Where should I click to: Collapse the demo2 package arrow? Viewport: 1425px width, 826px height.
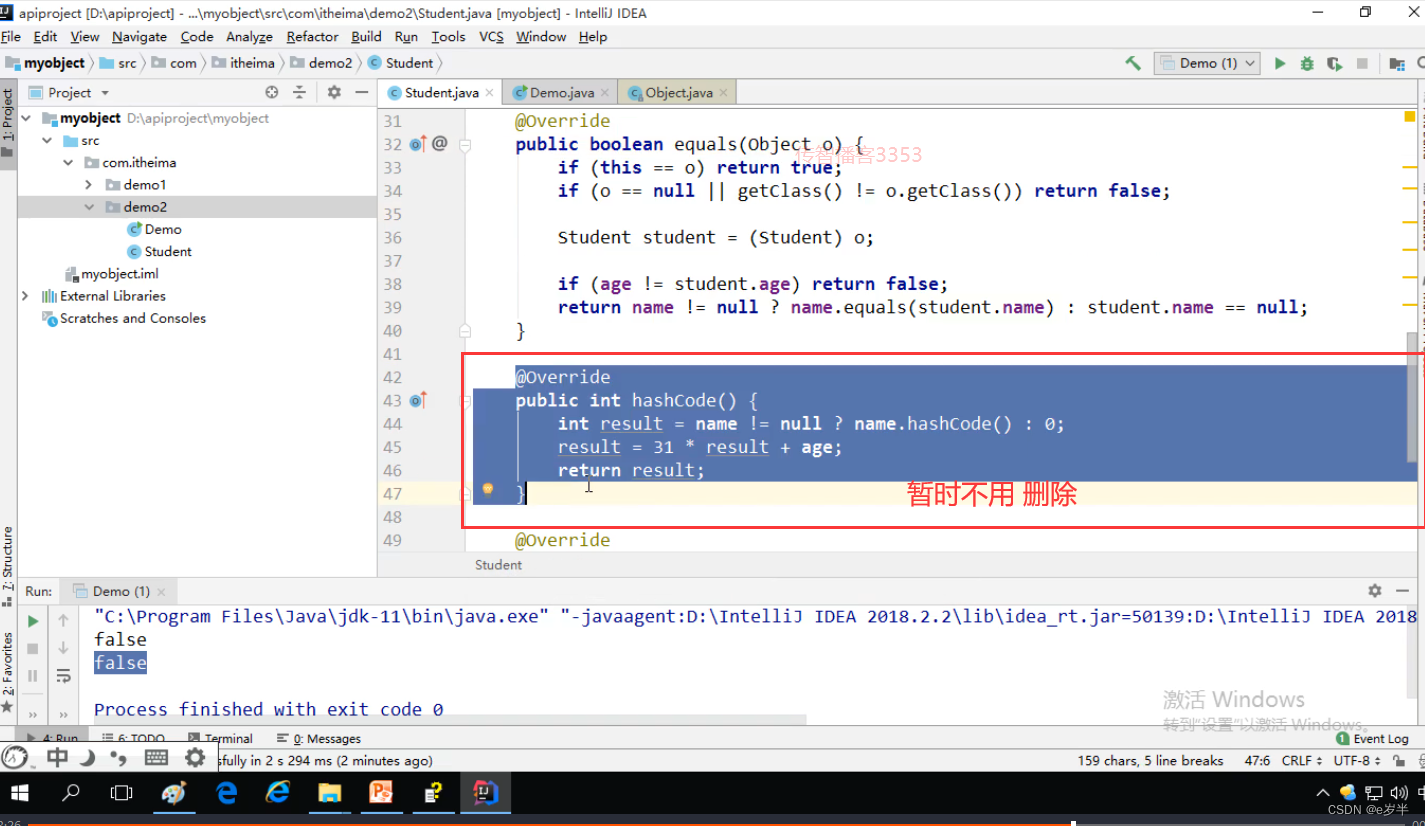[89, 207]
